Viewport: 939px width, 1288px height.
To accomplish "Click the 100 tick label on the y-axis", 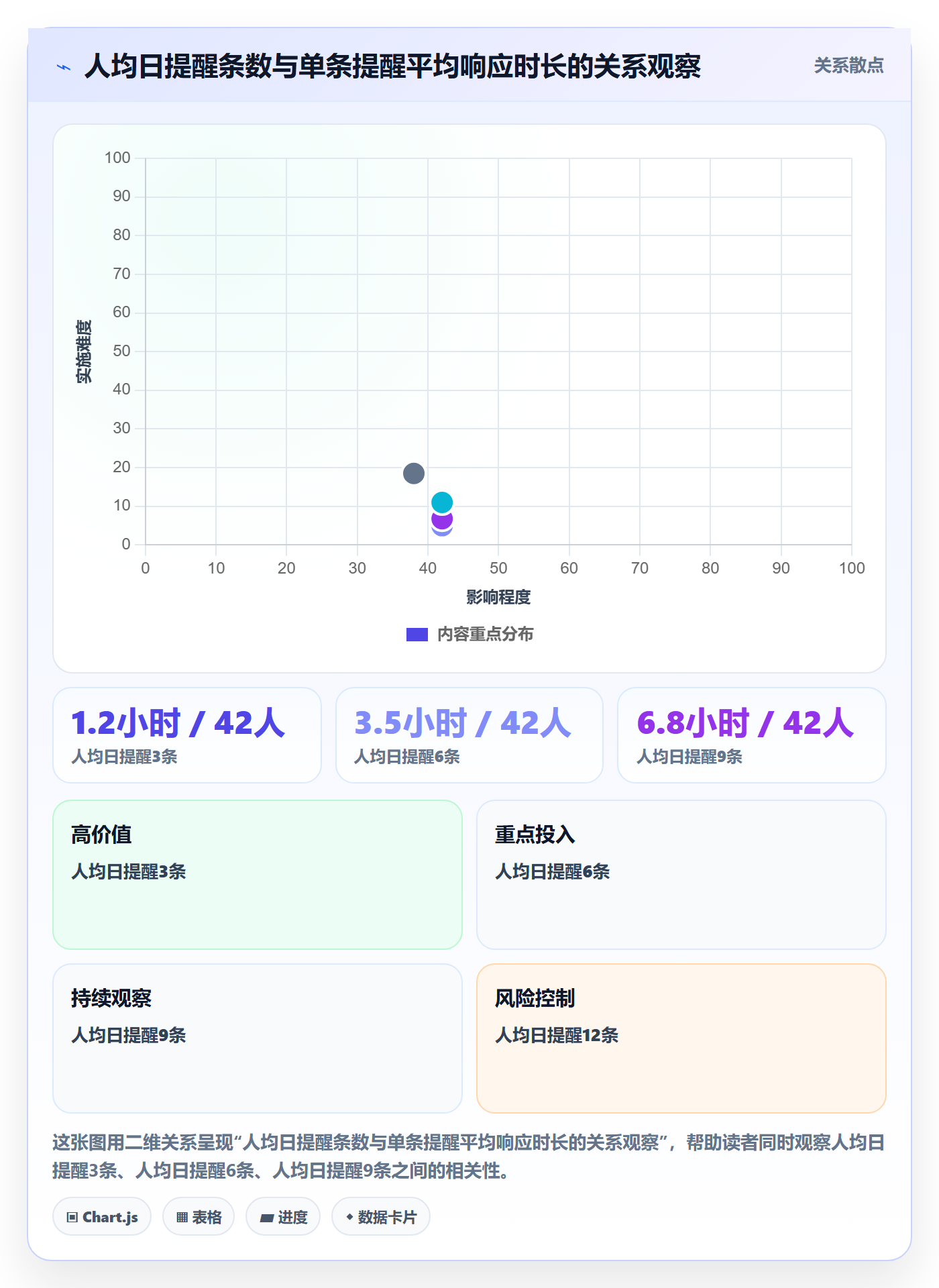I will pyautogui.click(x=117, y=158).
